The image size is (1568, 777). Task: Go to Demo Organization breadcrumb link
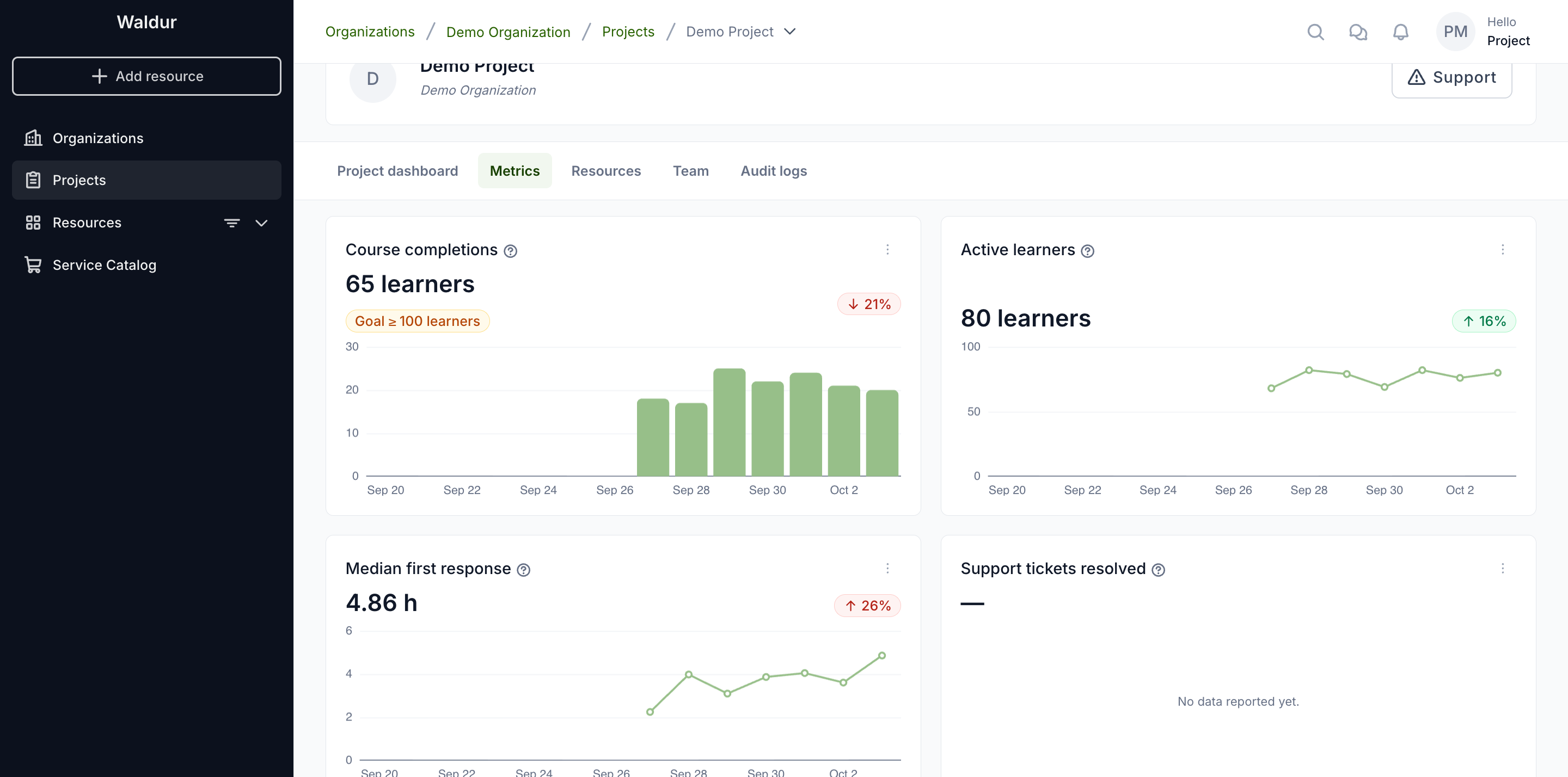point(507,32)
